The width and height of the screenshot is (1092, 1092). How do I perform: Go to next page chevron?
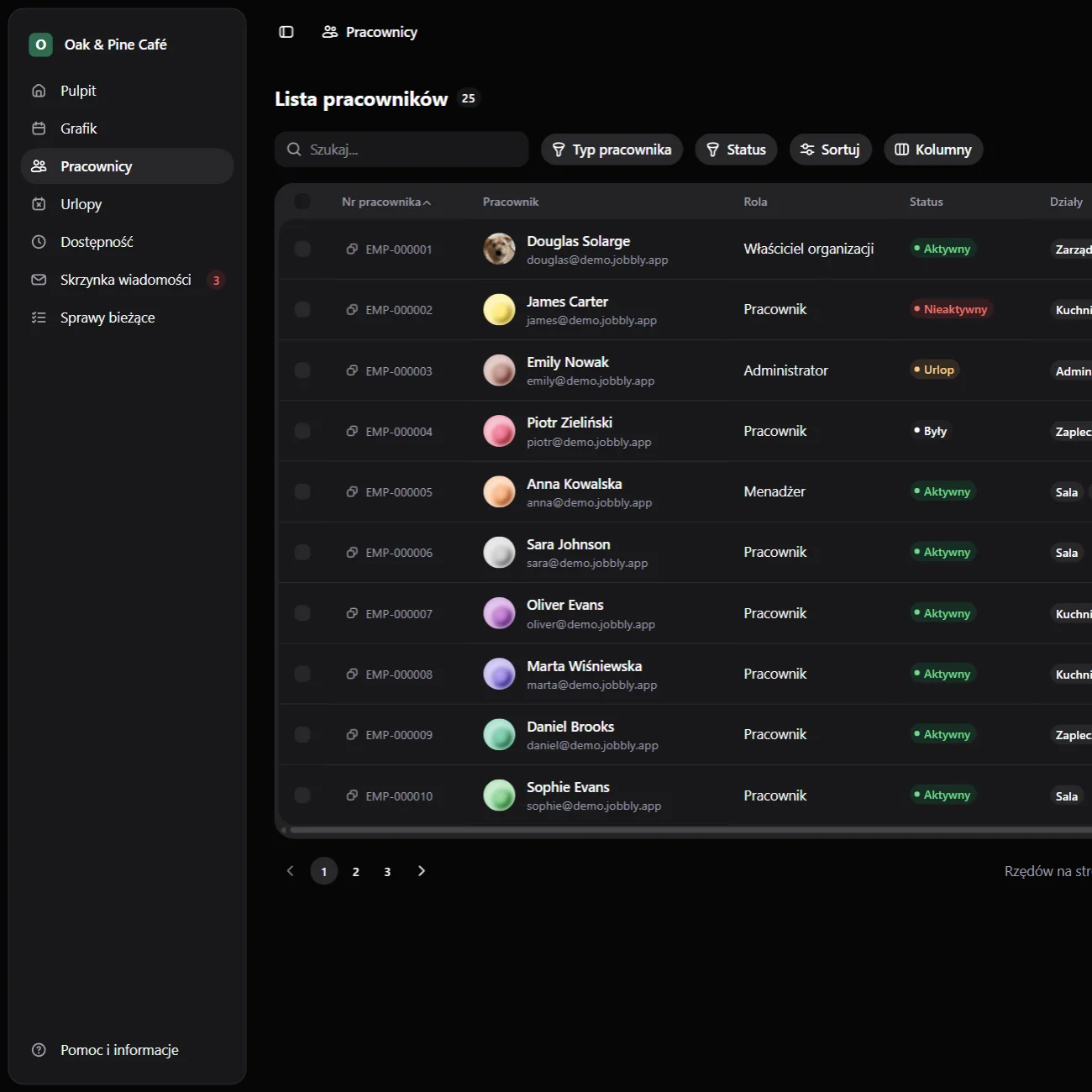tap(422, 871)
